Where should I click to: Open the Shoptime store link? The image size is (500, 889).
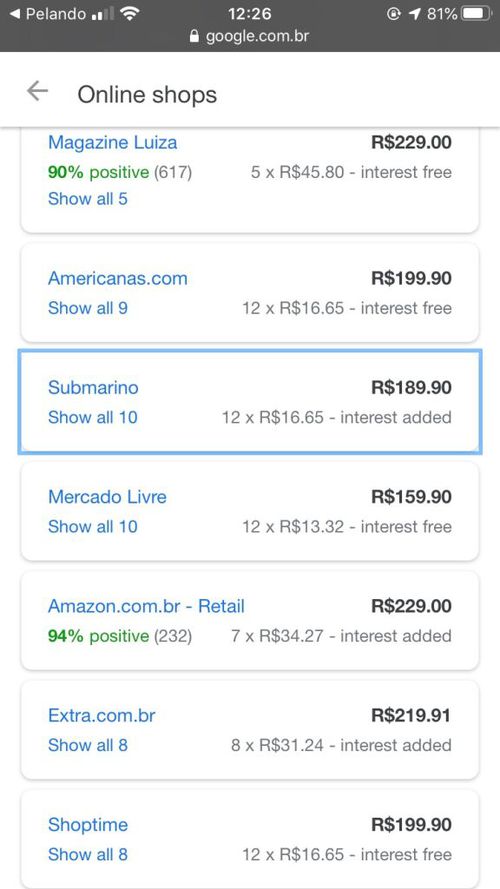click(x=88, y=825)
